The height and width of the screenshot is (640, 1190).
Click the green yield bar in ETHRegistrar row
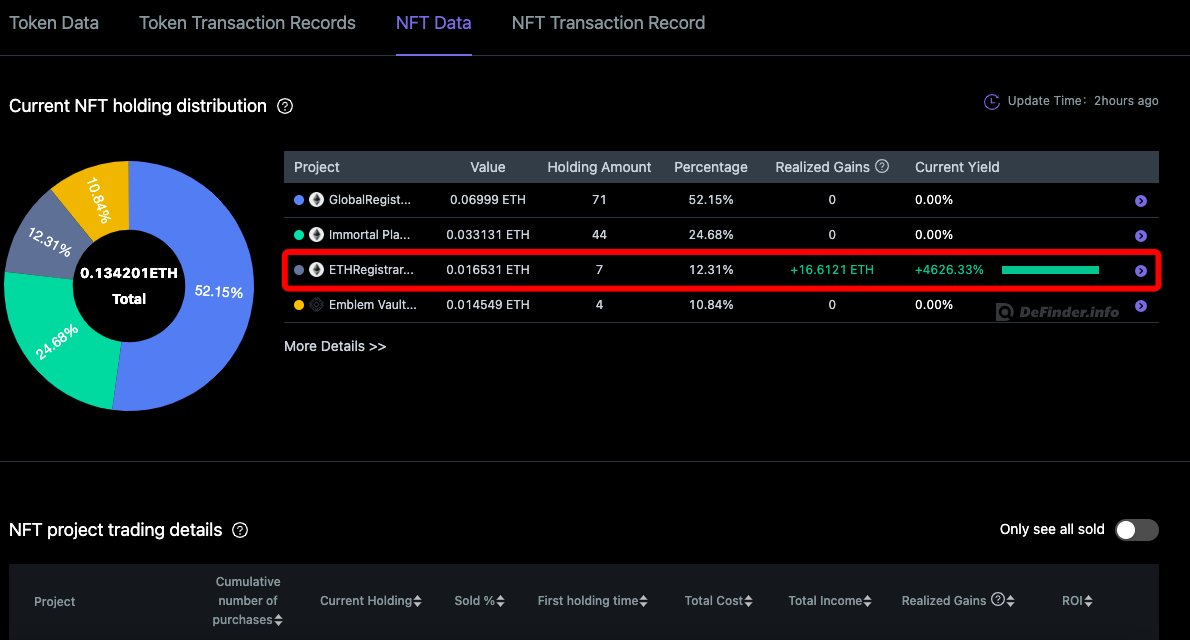pyautogui.click(x=1050, y=270)
